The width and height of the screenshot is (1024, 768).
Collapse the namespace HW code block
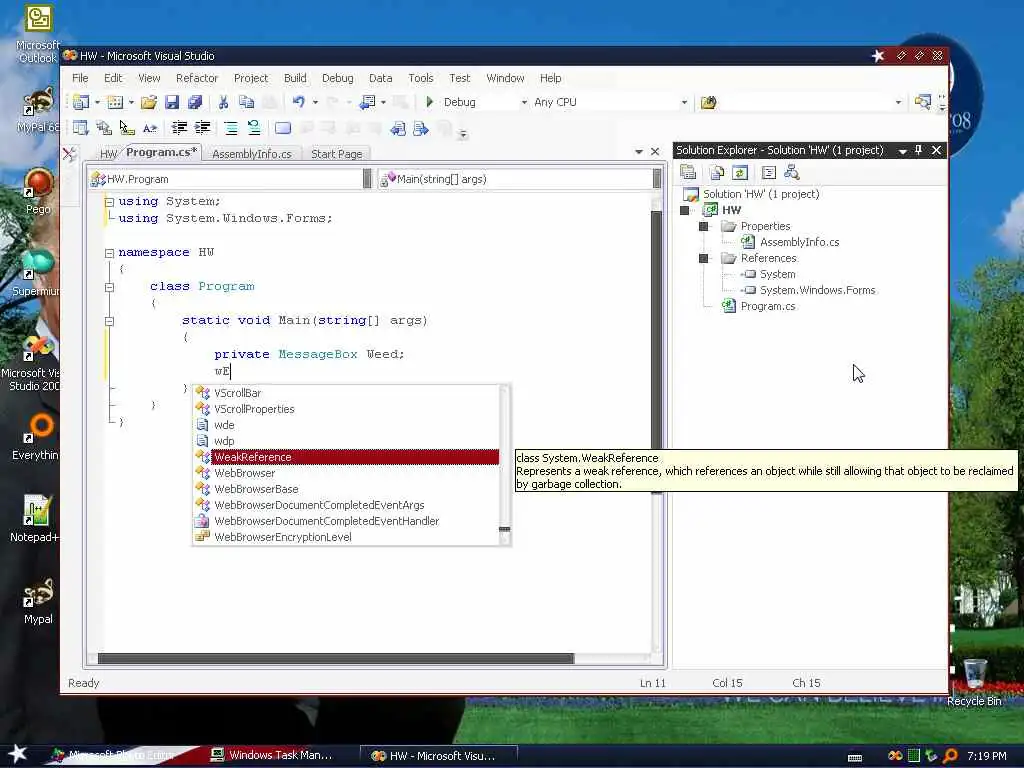[110, 253]
